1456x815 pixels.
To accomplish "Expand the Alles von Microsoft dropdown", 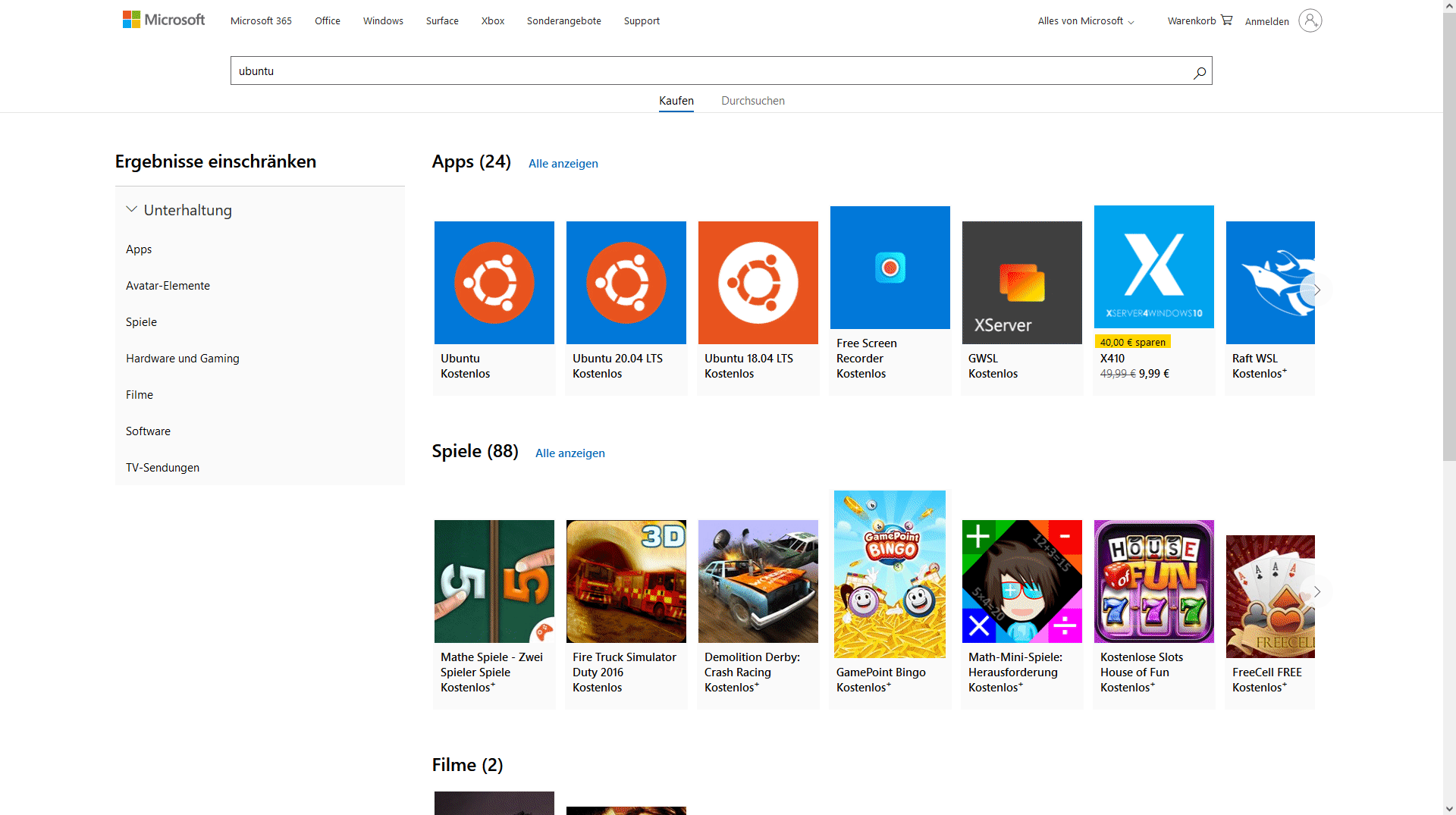I will tap(1085, 21).
